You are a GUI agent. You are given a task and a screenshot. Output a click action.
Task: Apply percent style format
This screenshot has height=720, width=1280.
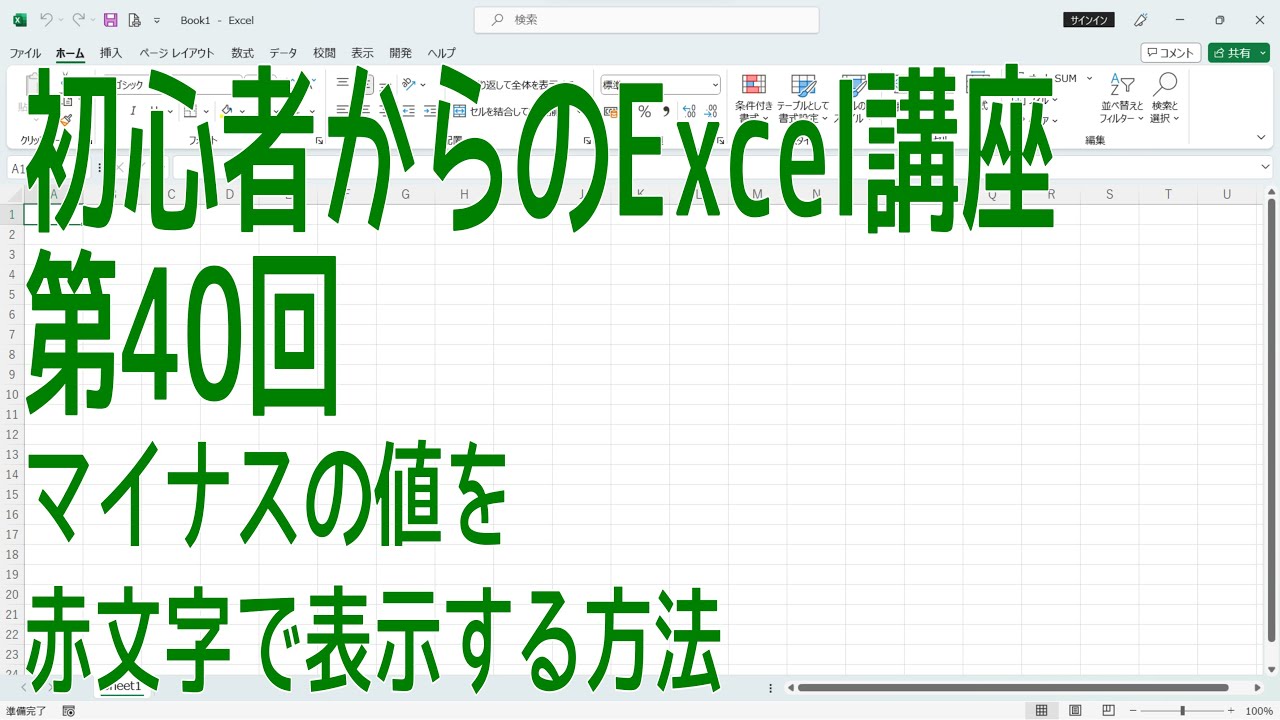(x=644, y=111)
